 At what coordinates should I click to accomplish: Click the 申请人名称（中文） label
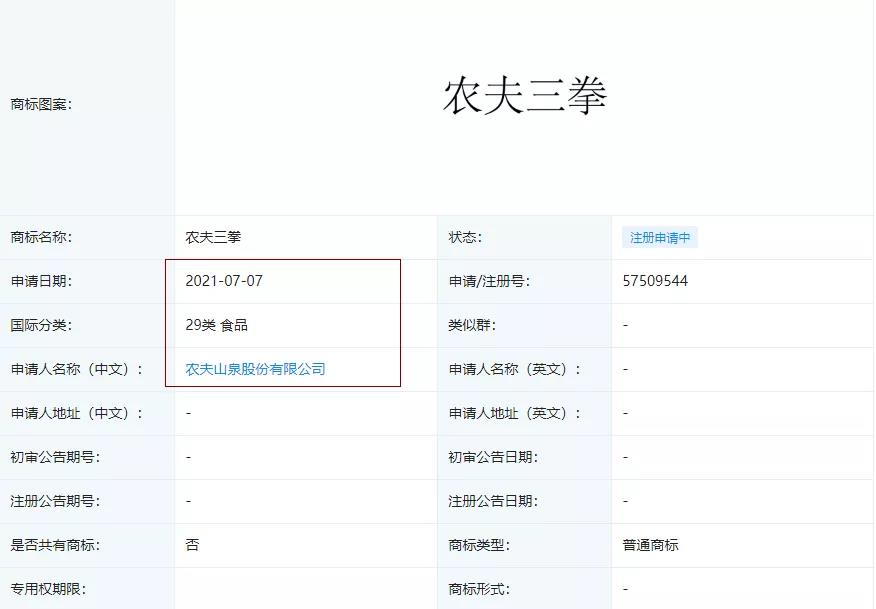coord(77,369)
